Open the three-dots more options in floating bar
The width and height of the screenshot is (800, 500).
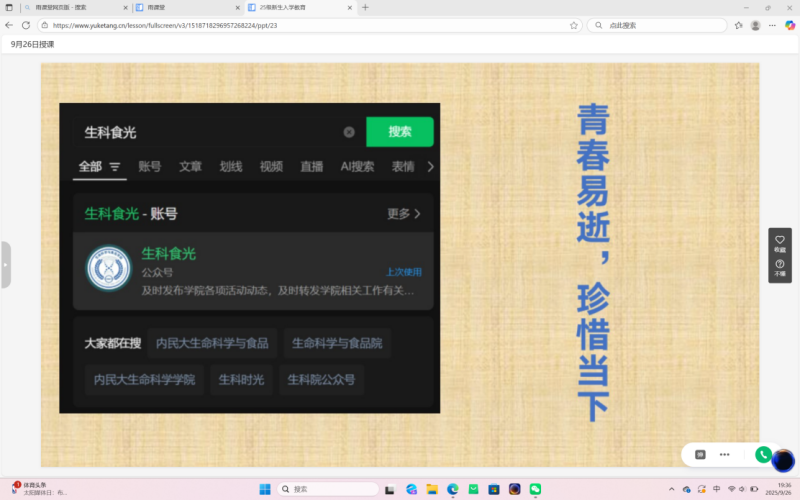coord(724,454)
